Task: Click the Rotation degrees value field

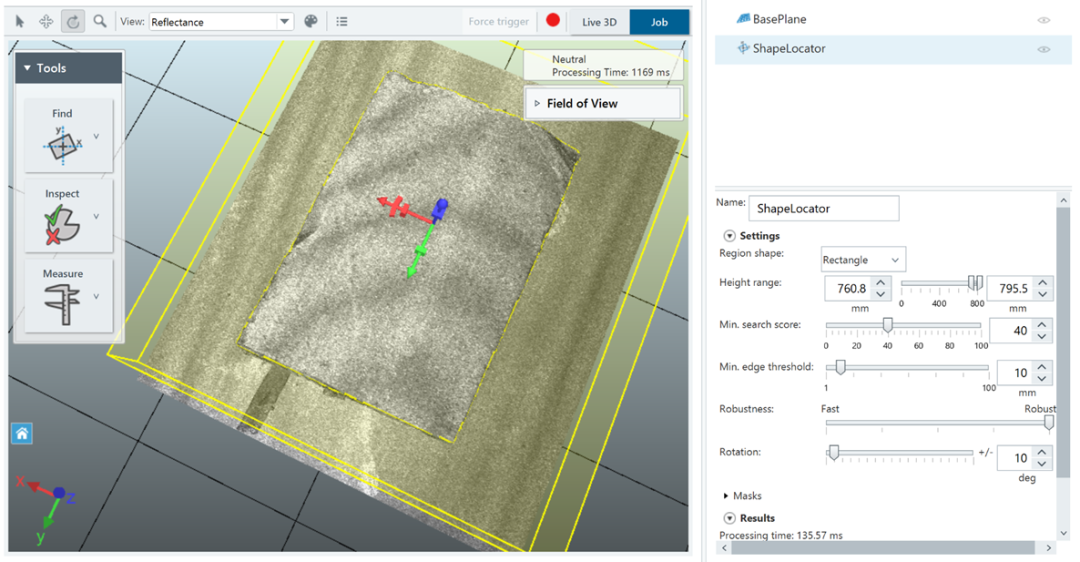Action: (1015, 458)
